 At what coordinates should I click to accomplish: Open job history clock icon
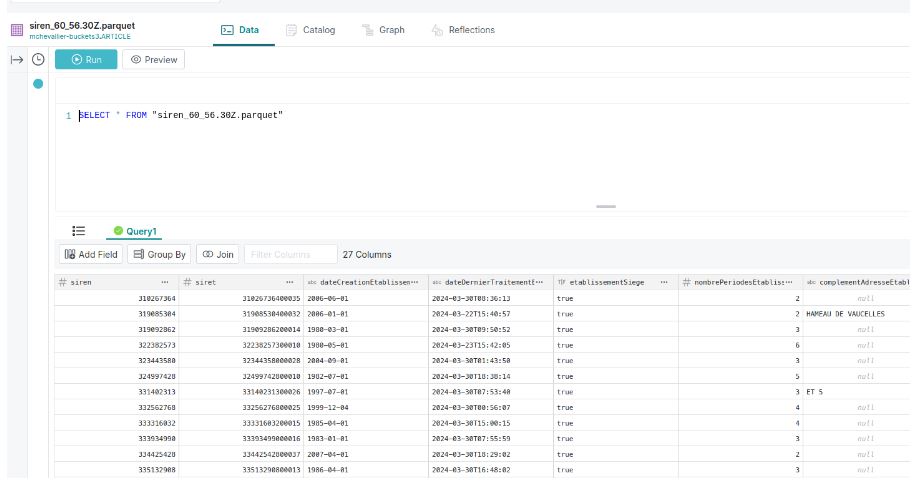38,60
